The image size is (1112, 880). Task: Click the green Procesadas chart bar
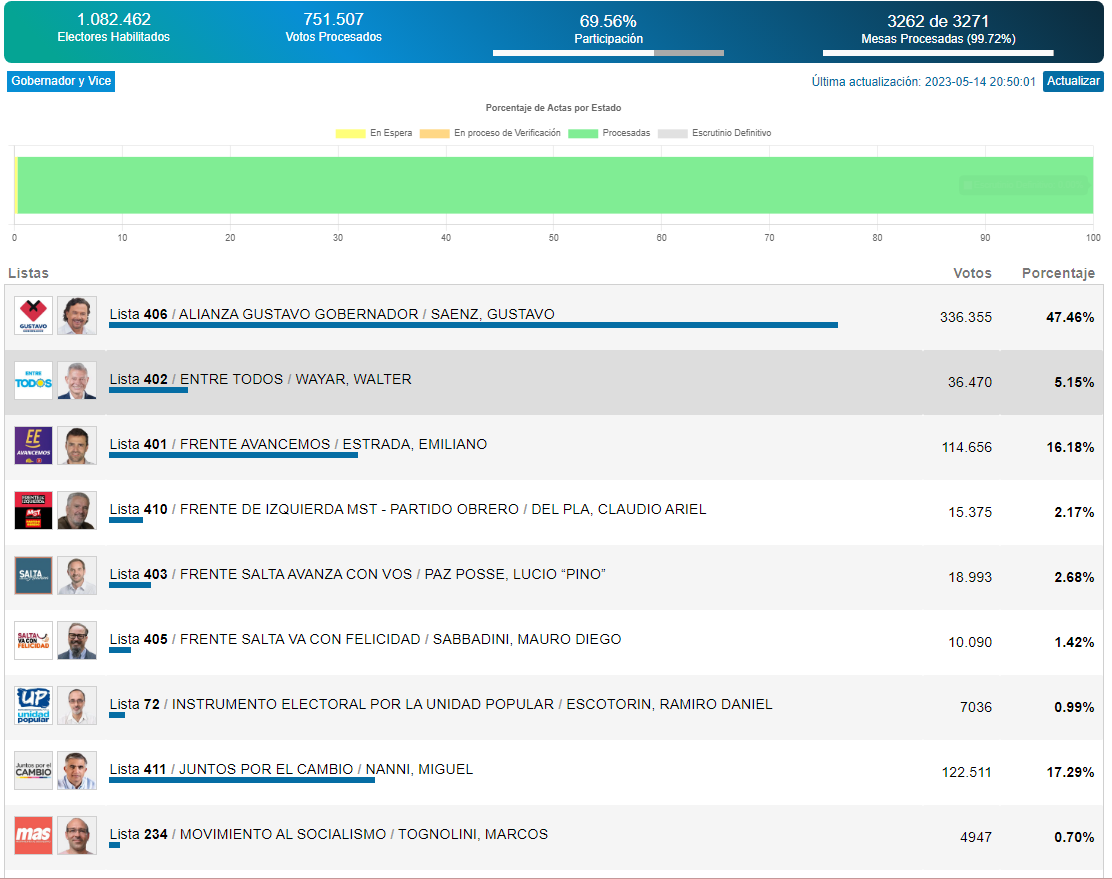coord(555,185)
